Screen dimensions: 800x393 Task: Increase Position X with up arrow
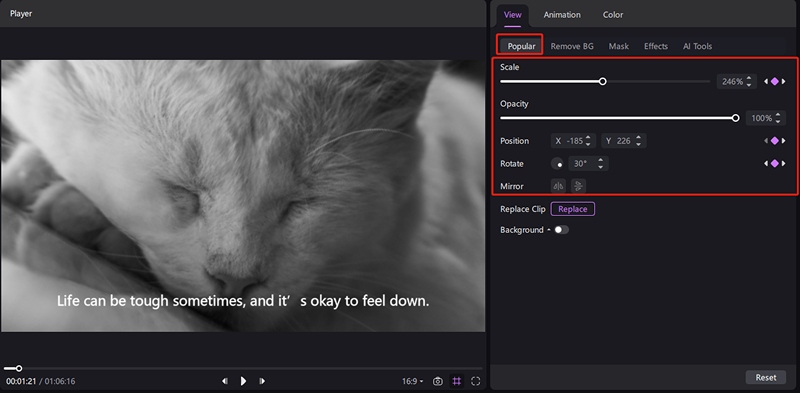pyautogui.click(x=588, y=138)
